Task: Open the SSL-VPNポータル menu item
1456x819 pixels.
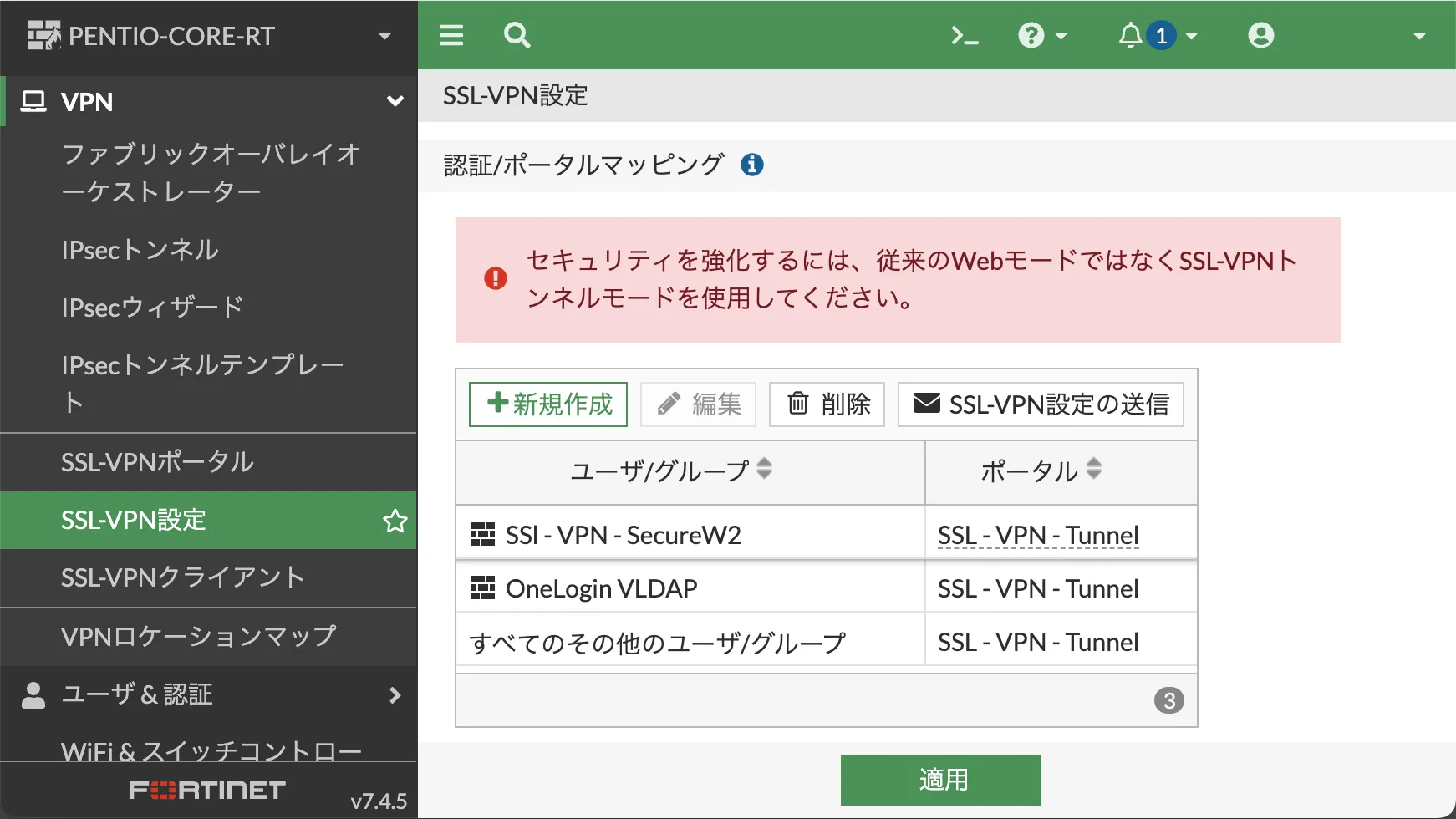Action: pos(157,462)
